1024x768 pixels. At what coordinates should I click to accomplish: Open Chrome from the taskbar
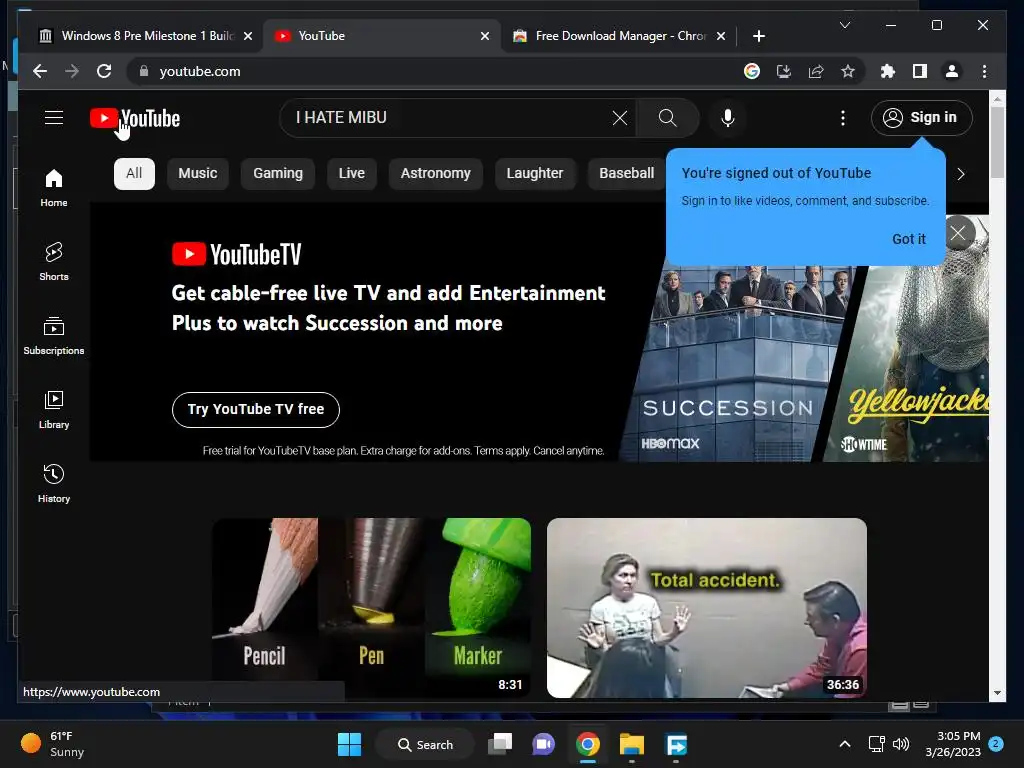click(x=588, y=744)
